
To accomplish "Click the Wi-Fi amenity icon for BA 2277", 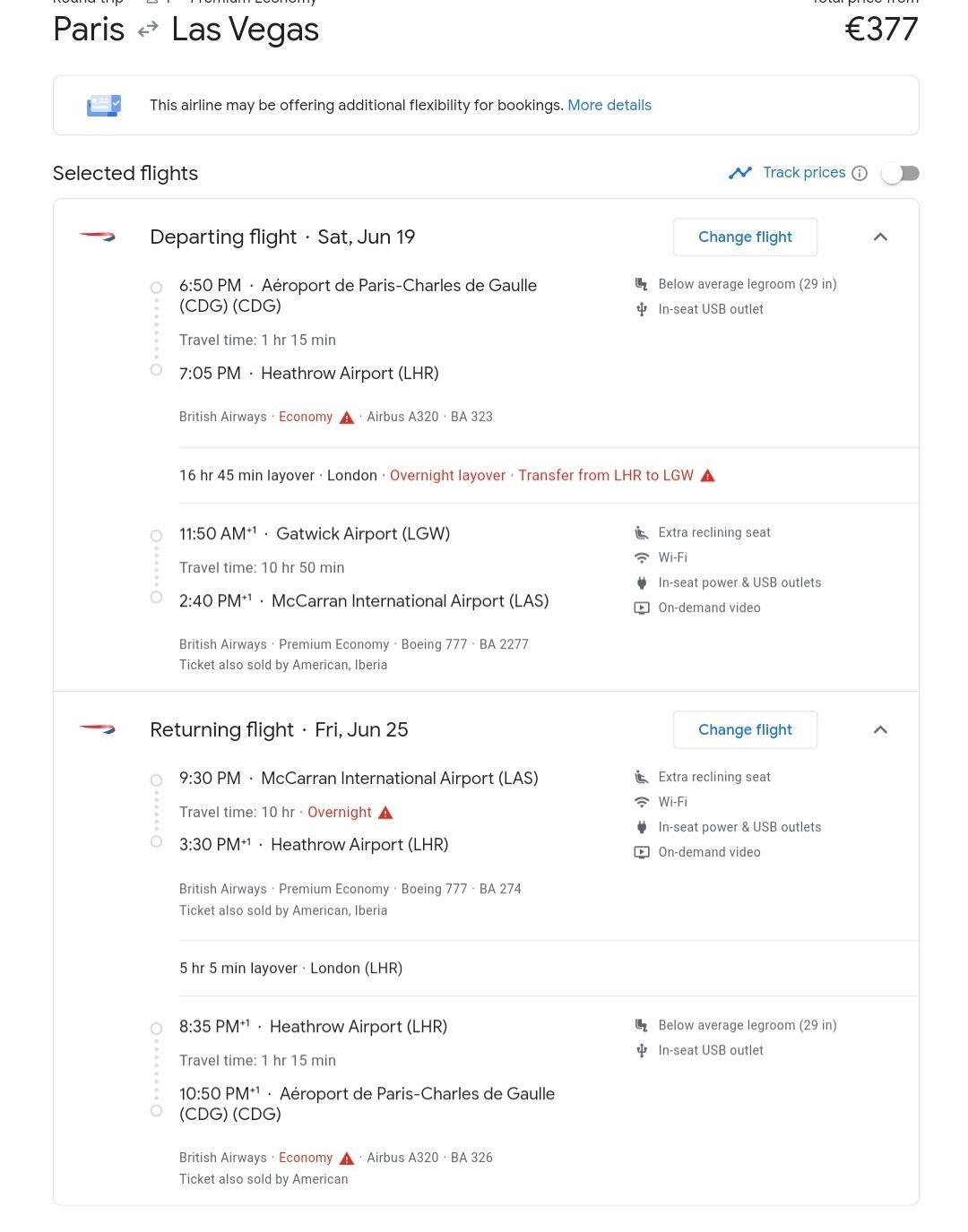I will pyautogui.click(x=641, y=557).
